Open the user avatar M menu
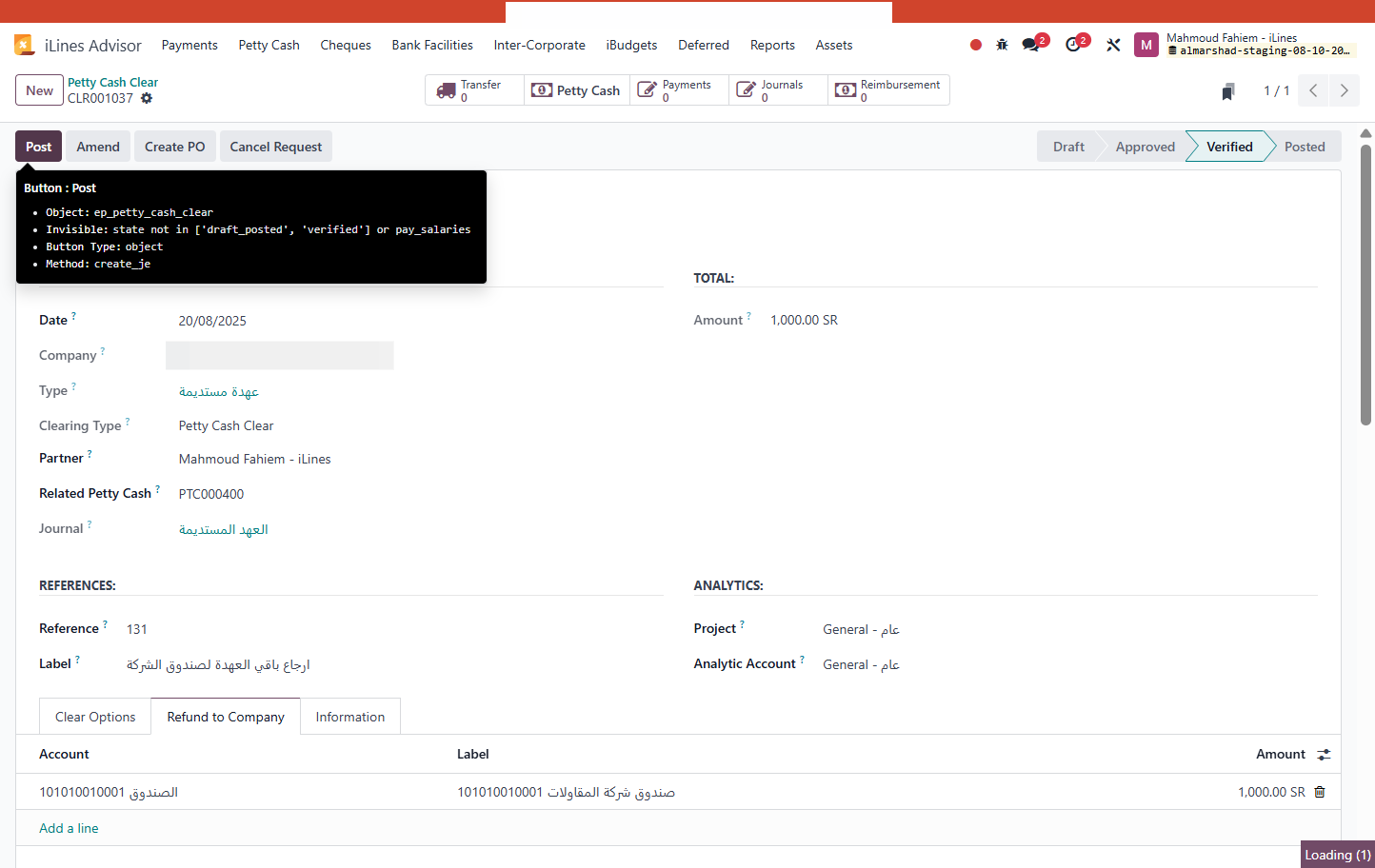The image size is (1375, 868). pyautogui.click(x=1146, y=45)
